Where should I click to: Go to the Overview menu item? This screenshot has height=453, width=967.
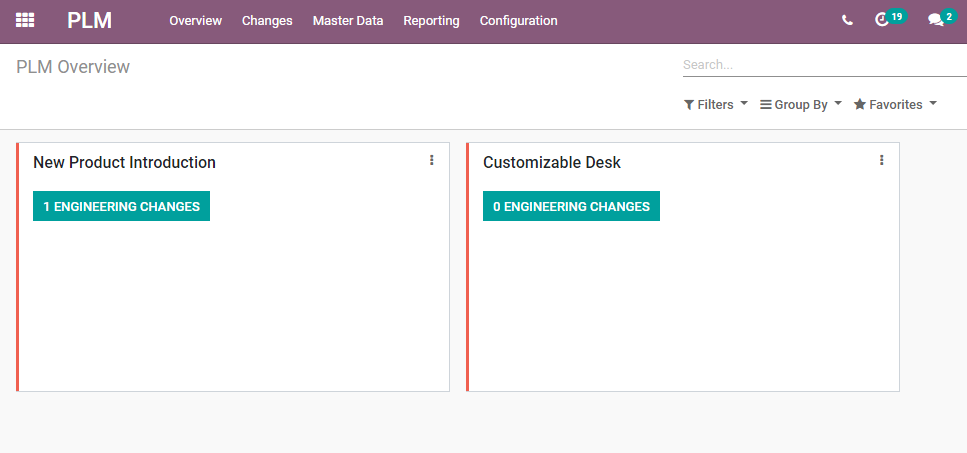pyautogui.click(x=195, y=20)
